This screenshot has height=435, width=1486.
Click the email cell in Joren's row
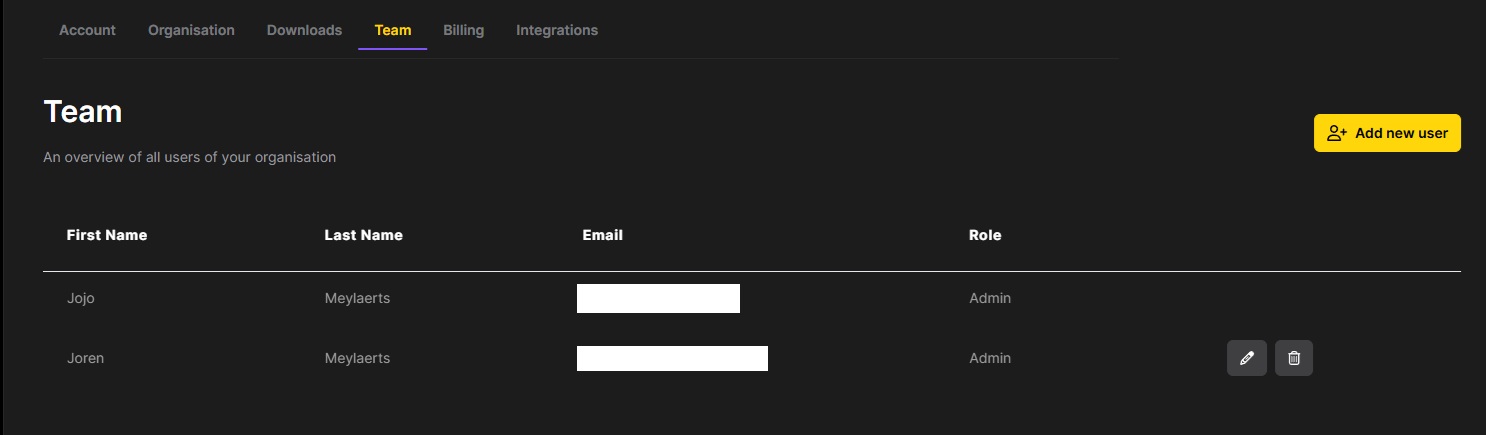tap(672, 358)
